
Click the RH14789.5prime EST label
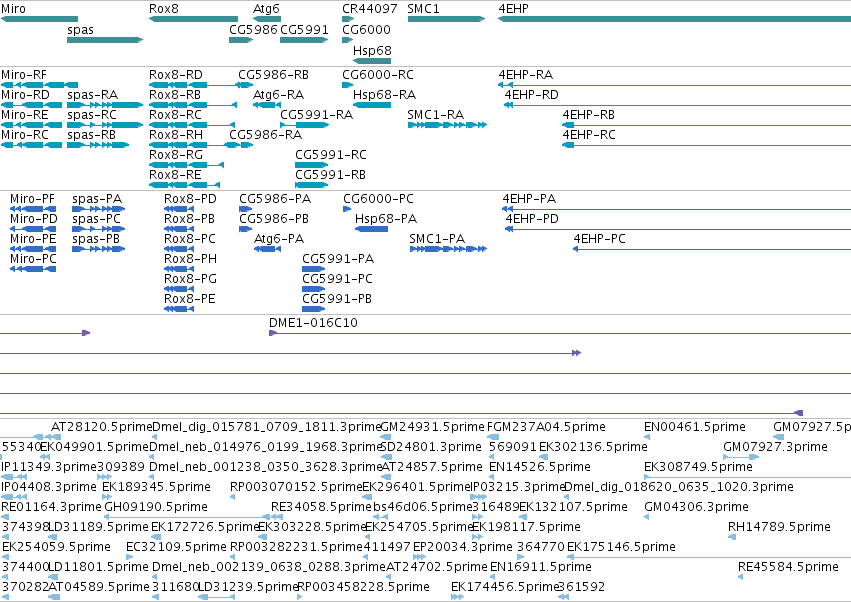click(779, 527)
